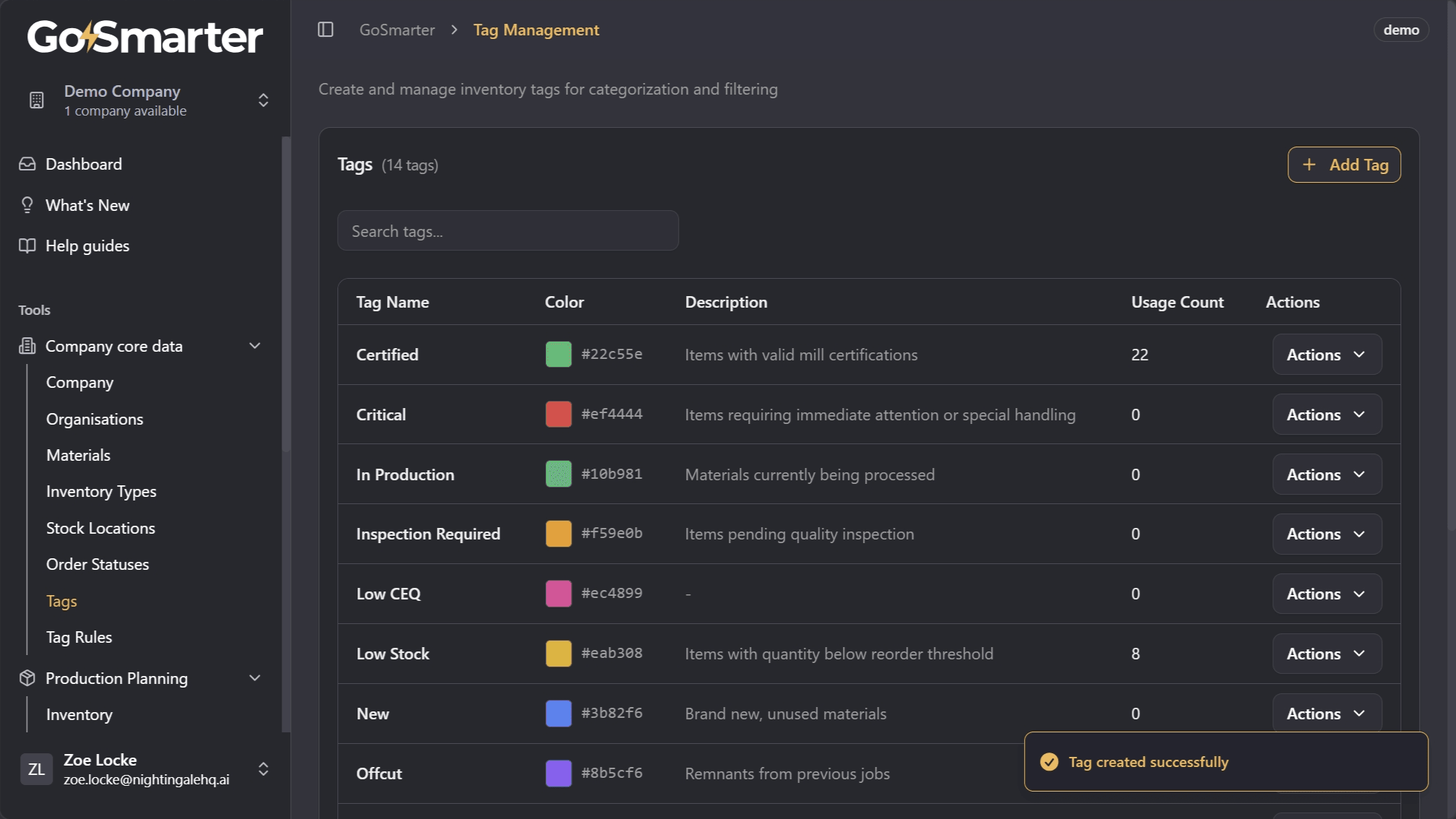Collapse the Company core data section
Image resolution: width=1456 pixels, height=819 pixels.
[255, 346]
